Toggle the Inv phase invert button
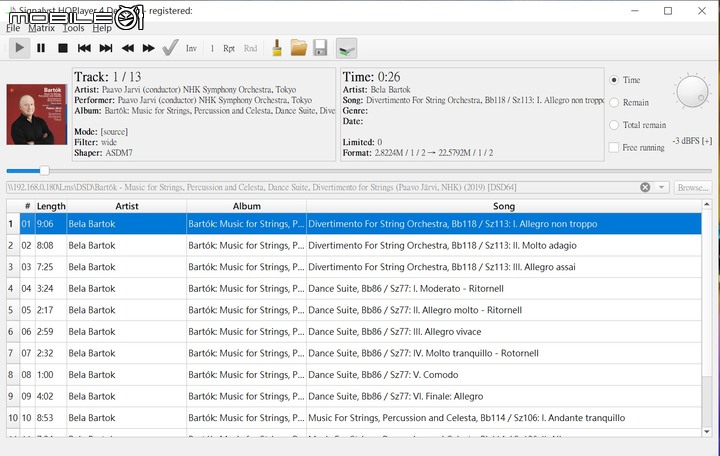Screen dimensions: 720x456 [x=191, y=48]
